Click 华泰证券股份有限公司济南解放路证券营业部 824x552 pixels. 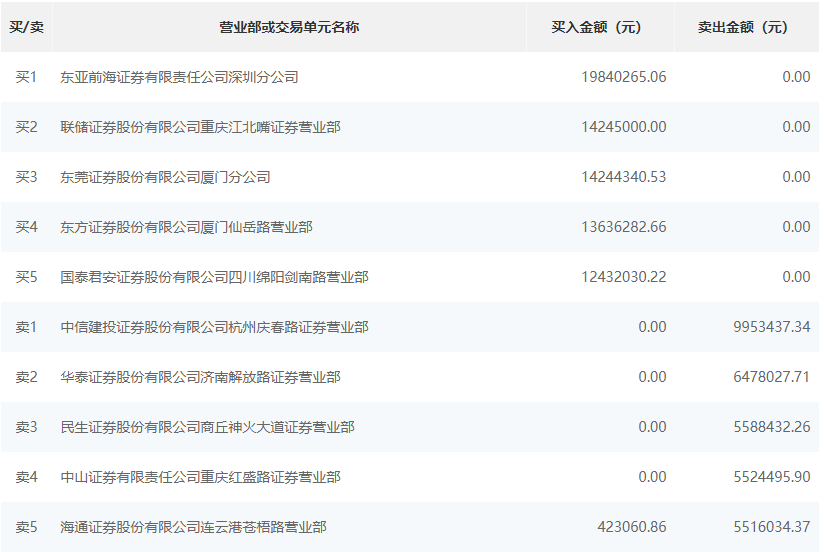[200, 377]
